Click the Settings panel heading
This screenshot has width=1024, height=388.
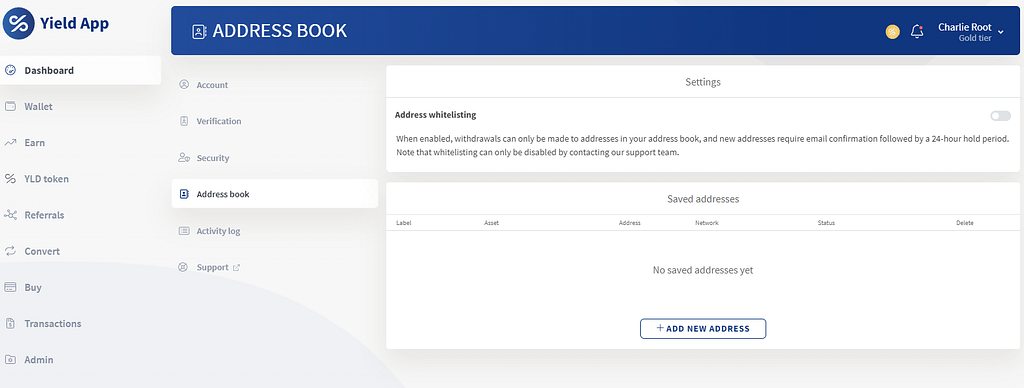tap(703, 82)
